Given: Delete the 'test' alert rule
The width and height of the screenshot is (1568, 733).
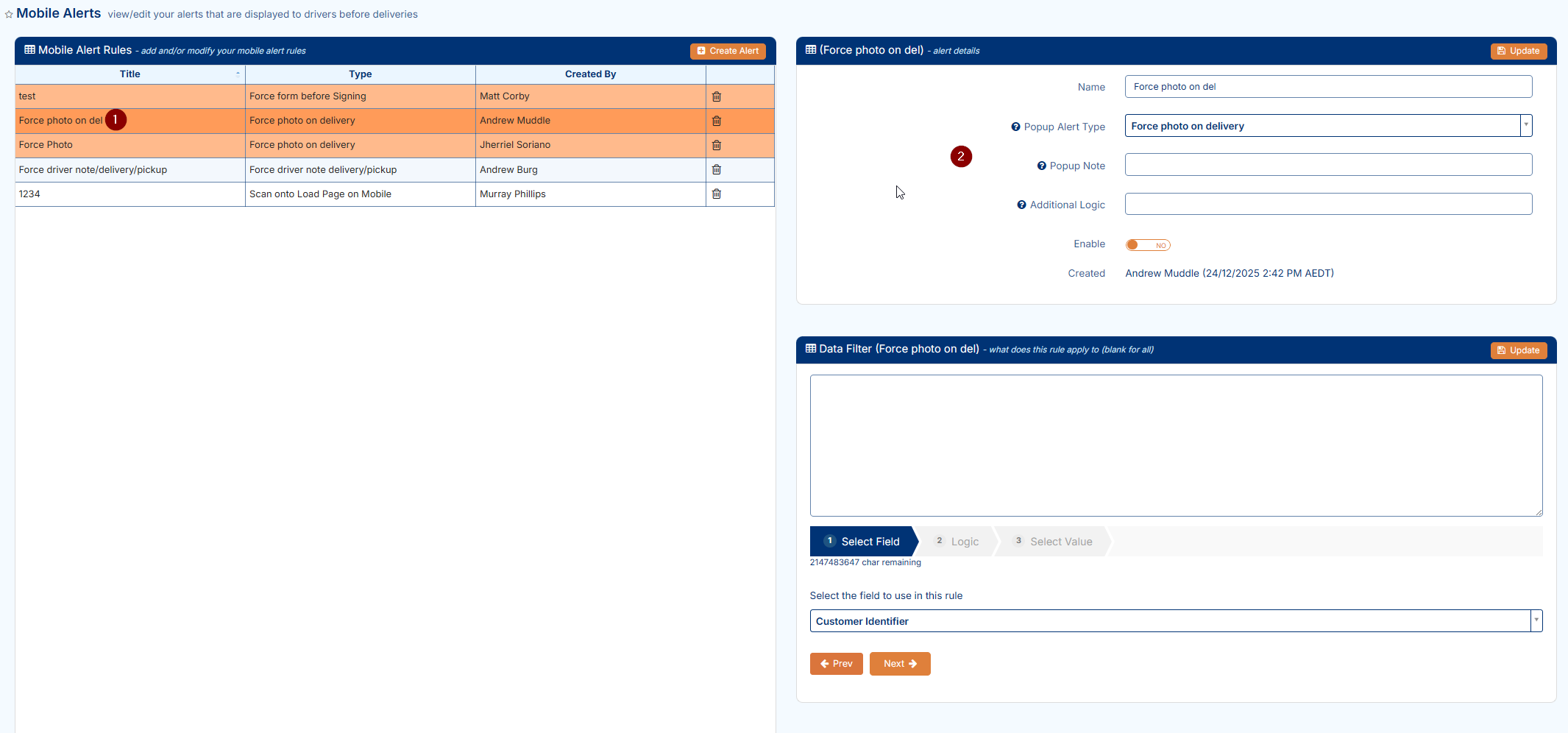Looking at the screenshot, I should (716, 96).
